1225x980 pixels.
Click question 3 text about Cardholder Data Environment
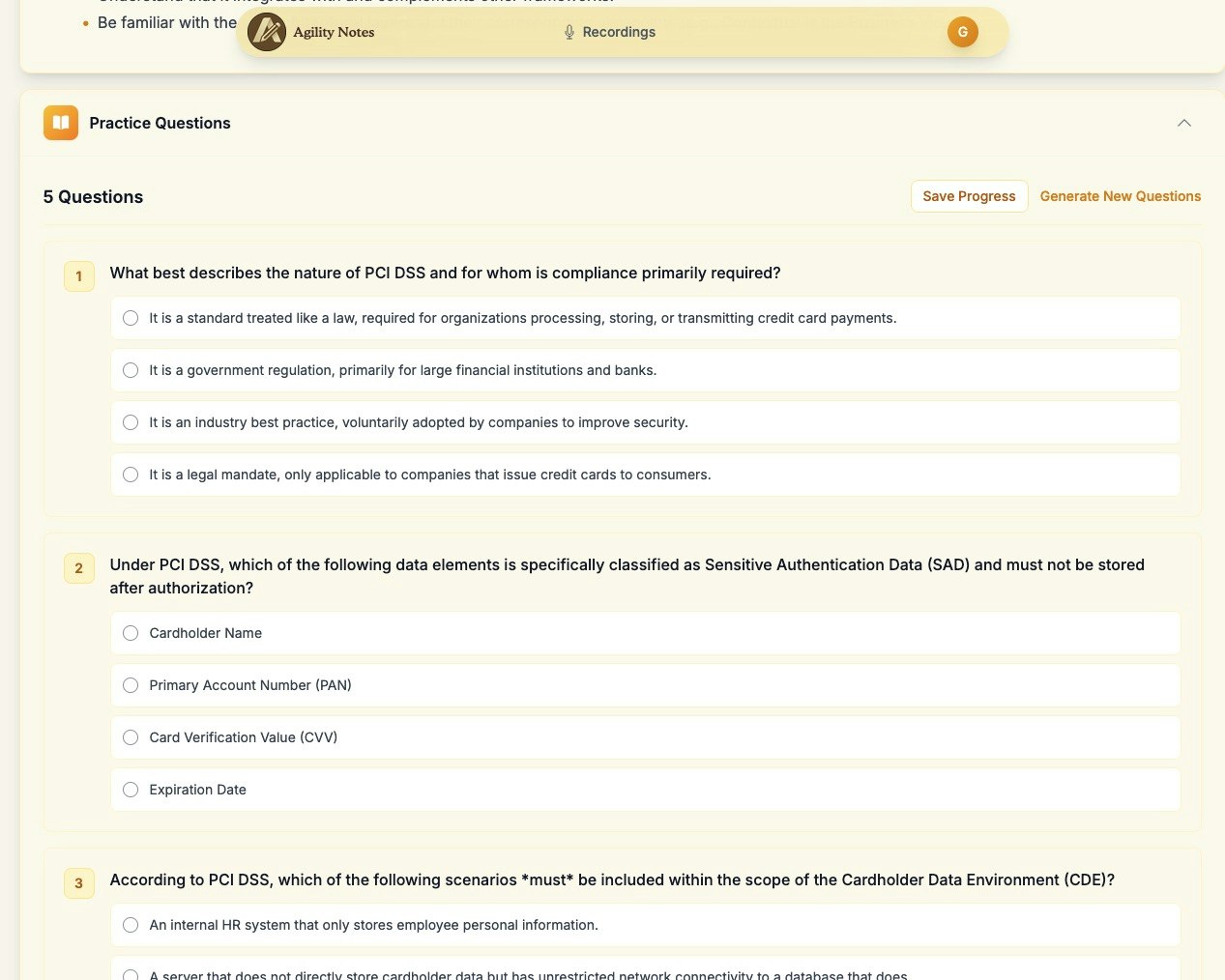(x=612, y=879)
